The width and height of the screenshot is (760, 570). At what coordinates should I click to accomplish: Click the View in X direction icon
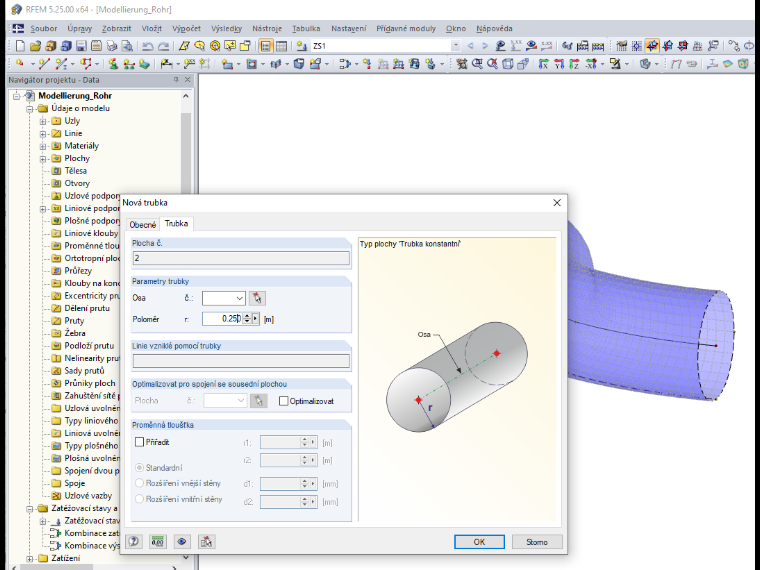pyautogui.click(x=543, y=63)
